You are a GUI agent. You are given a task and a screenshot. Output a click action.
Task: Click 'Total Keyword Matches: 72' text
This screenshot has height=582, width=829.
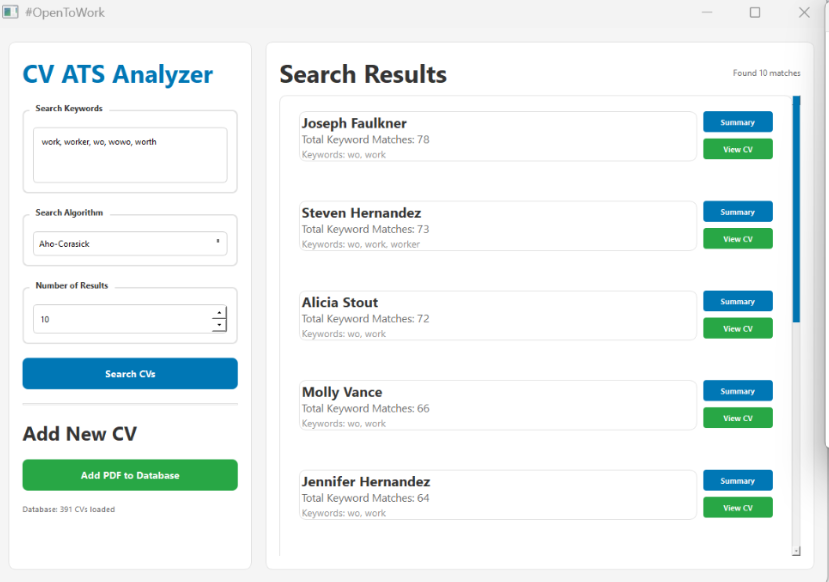pyautogui.click(x=365, y=319)
